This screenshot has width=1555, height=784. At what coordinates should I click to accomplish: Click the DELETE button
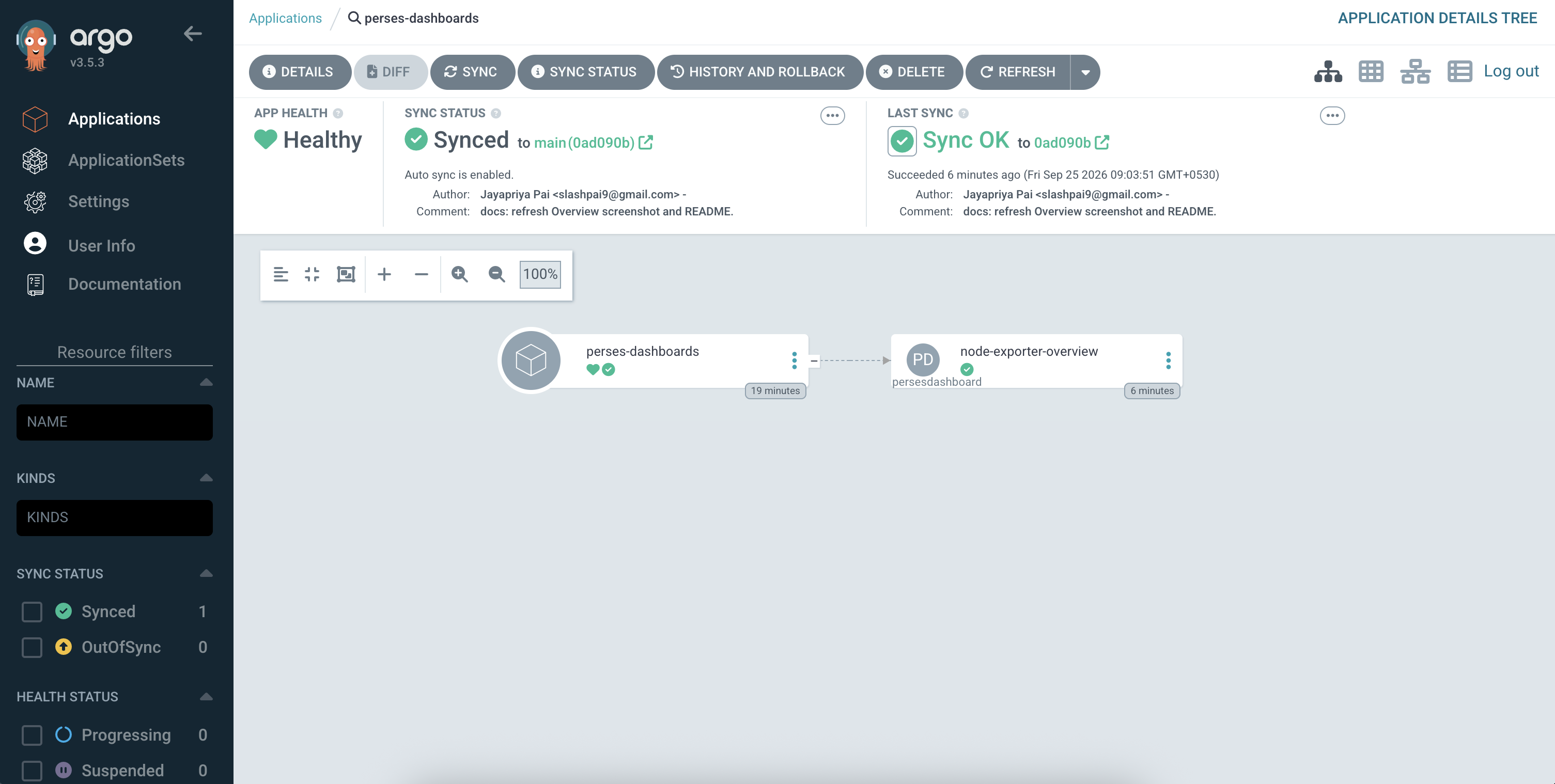(x=913, y=72)
